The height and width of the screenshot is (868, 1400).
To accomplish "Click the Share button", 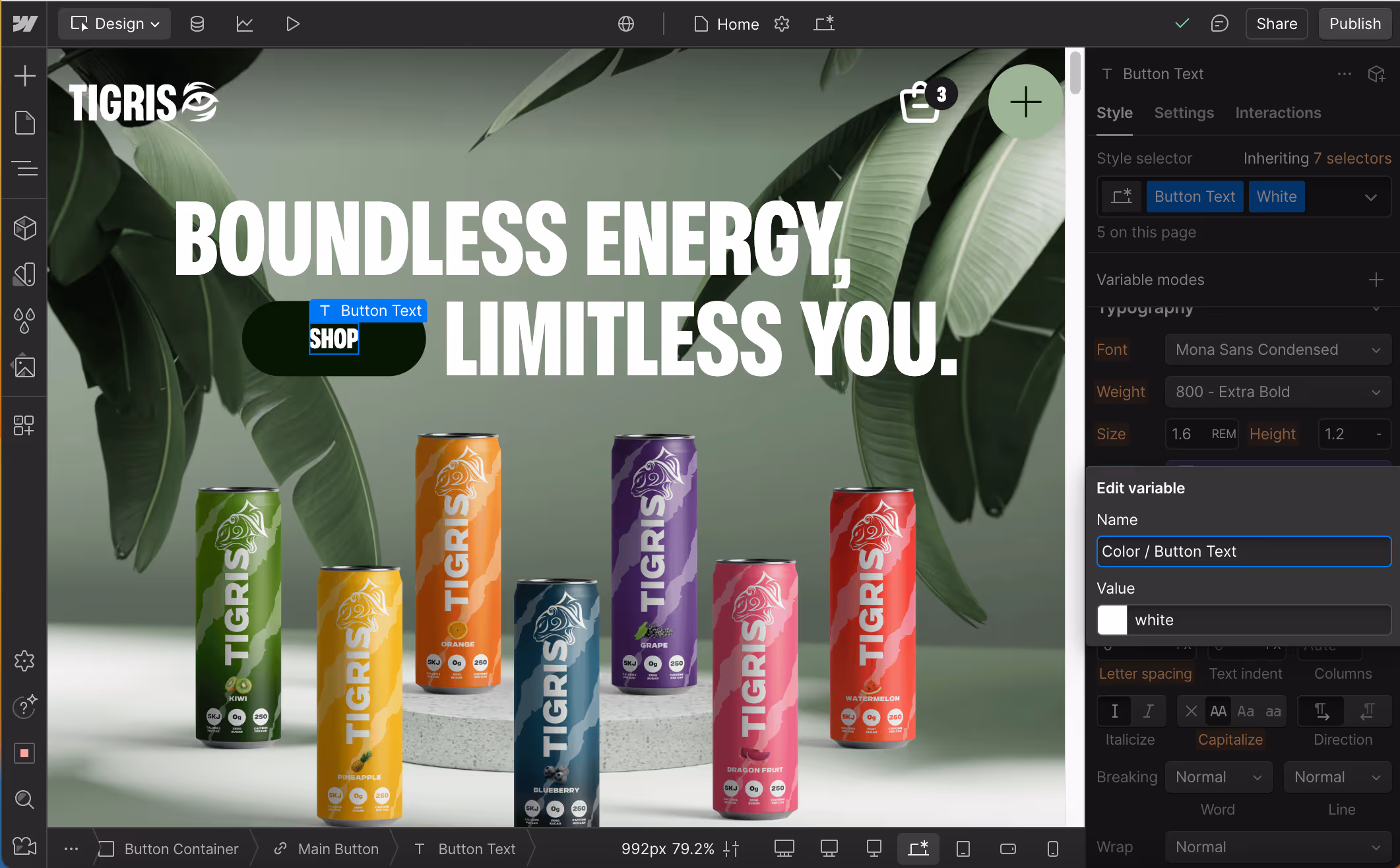I will click(1277, 24).
